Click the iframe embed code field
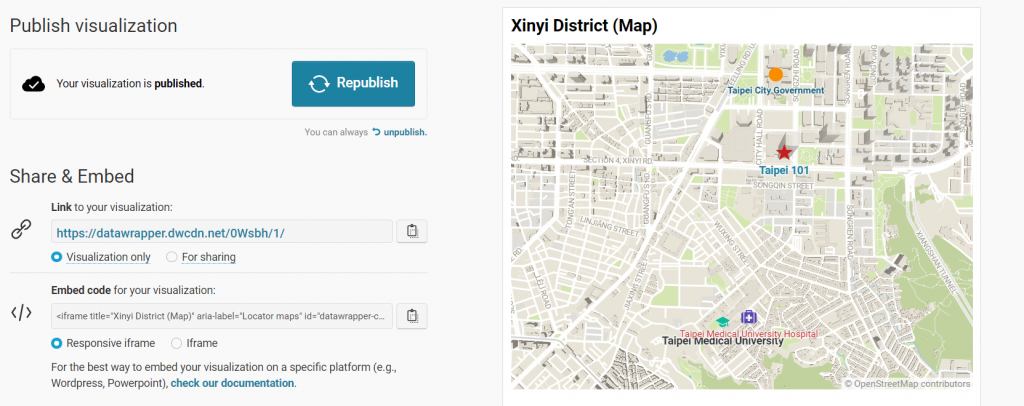This screenshot has height=406, width=1024. pyautogui.click(x=222, y=316)
